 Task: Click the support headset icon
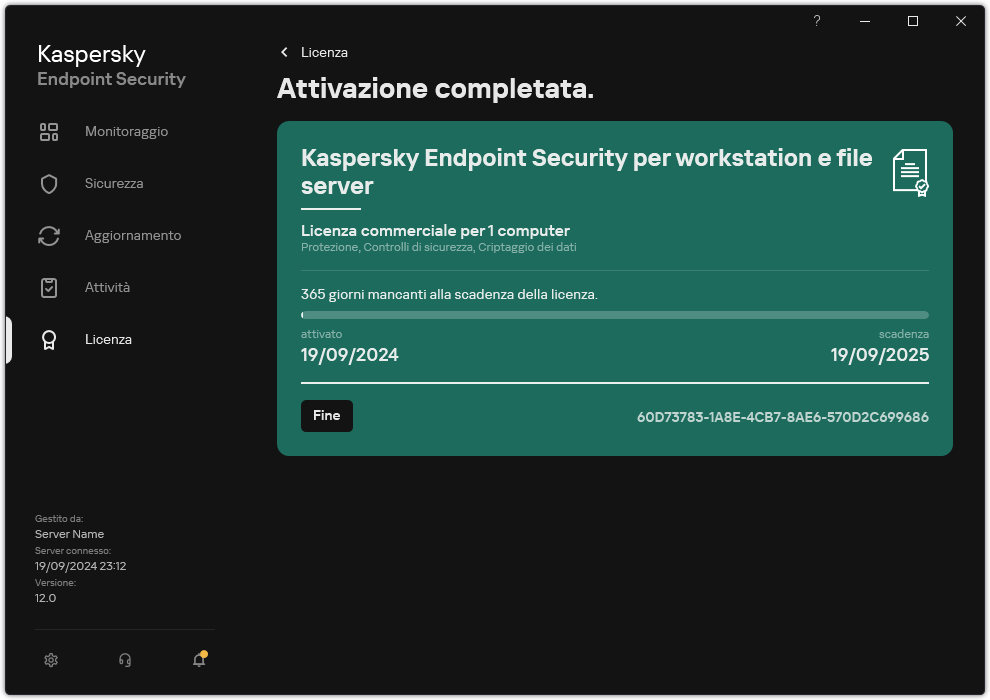click(124, 660)
